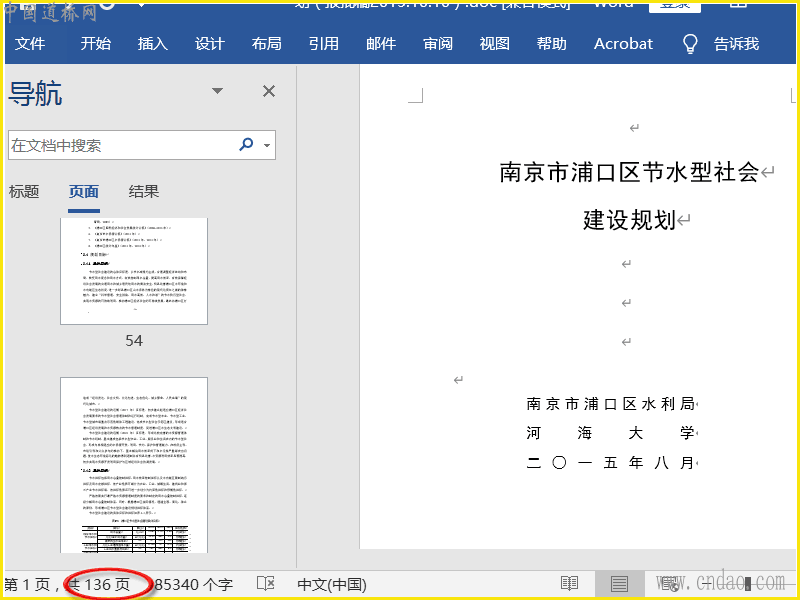Screen dimensions: 800x600
Task: Click the 告诉我 lightbulb icon
Action: pos(690,44)
